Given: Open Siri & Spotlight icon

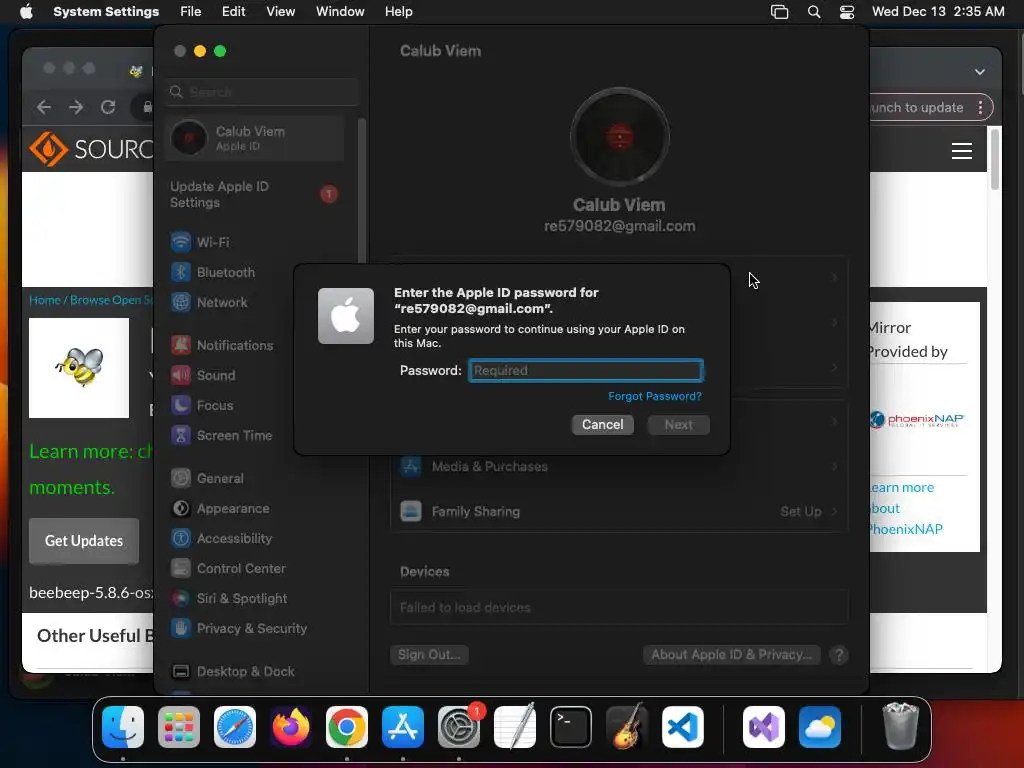Looking at the screenshot, I should [181, 598].
